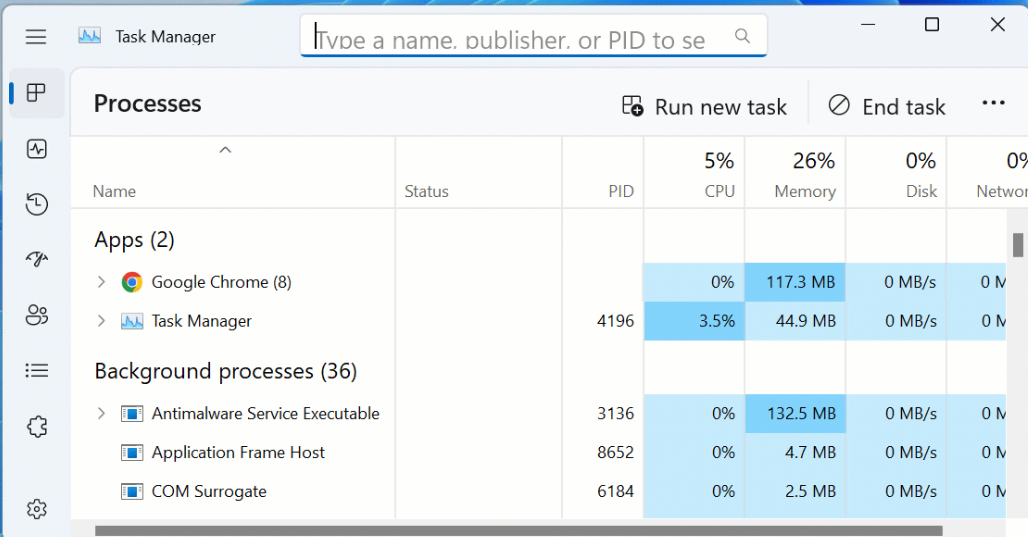Viewport: 1028px width, 537px height.
Task: Click the Run new task button
Action: 704,106
